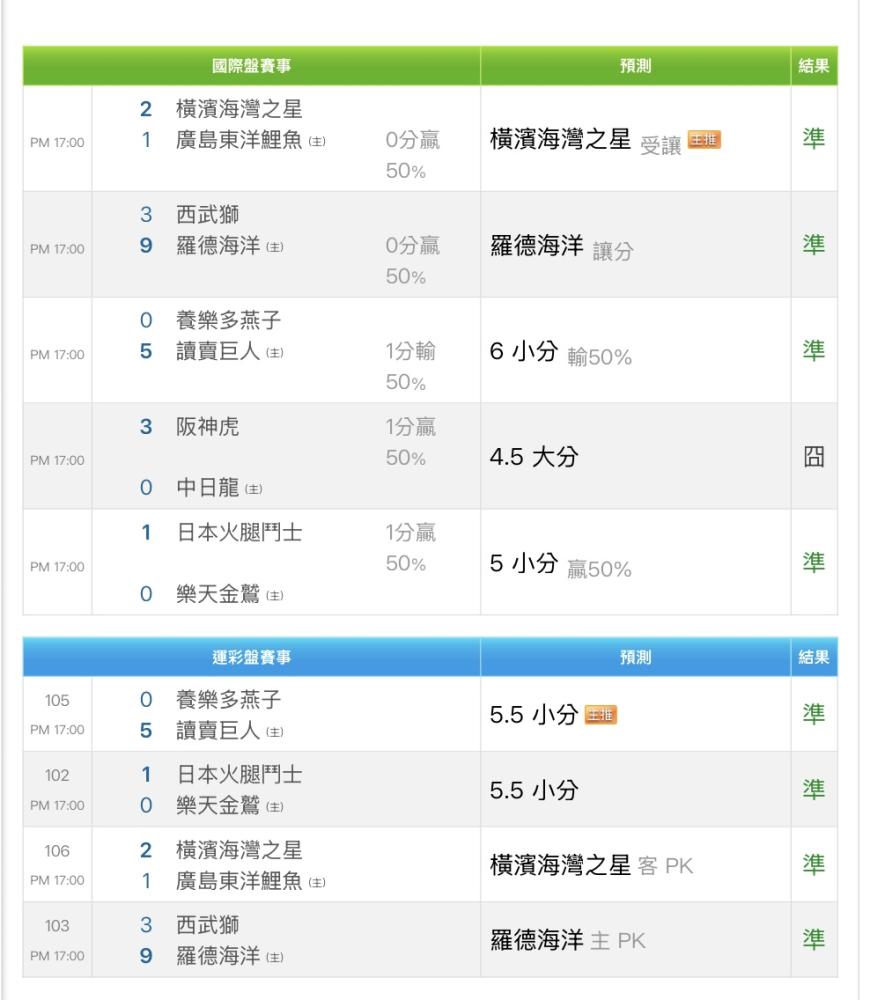Screen dimensions: 870x1000
Task: Click the 囧 result icon in 阪神虎 row
Action: click(814, 458)
